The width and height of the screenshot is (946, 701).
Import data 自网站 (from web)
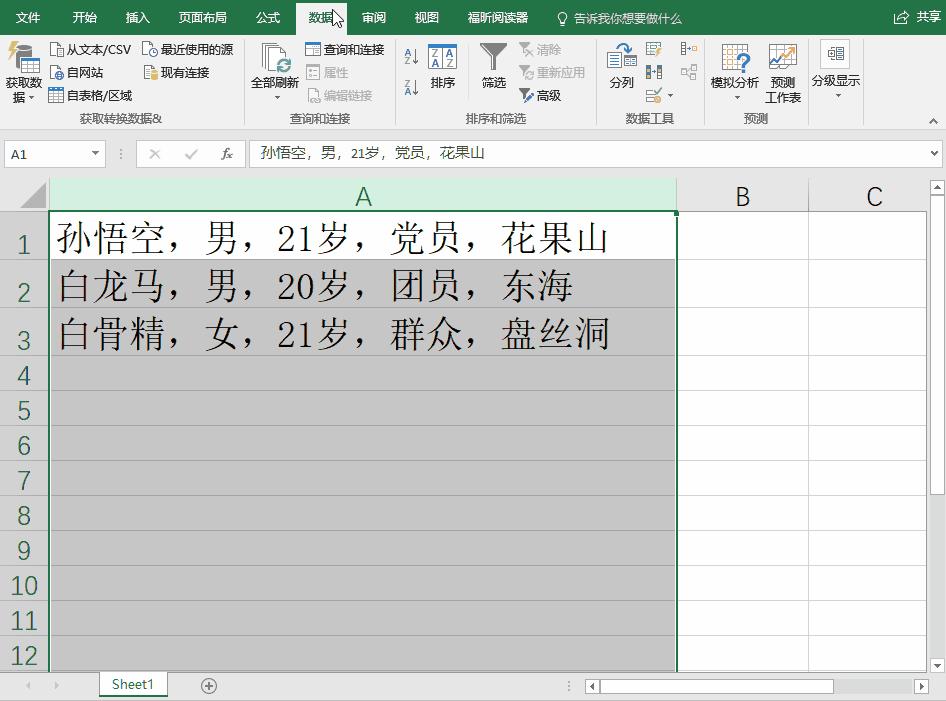point(76,72)
